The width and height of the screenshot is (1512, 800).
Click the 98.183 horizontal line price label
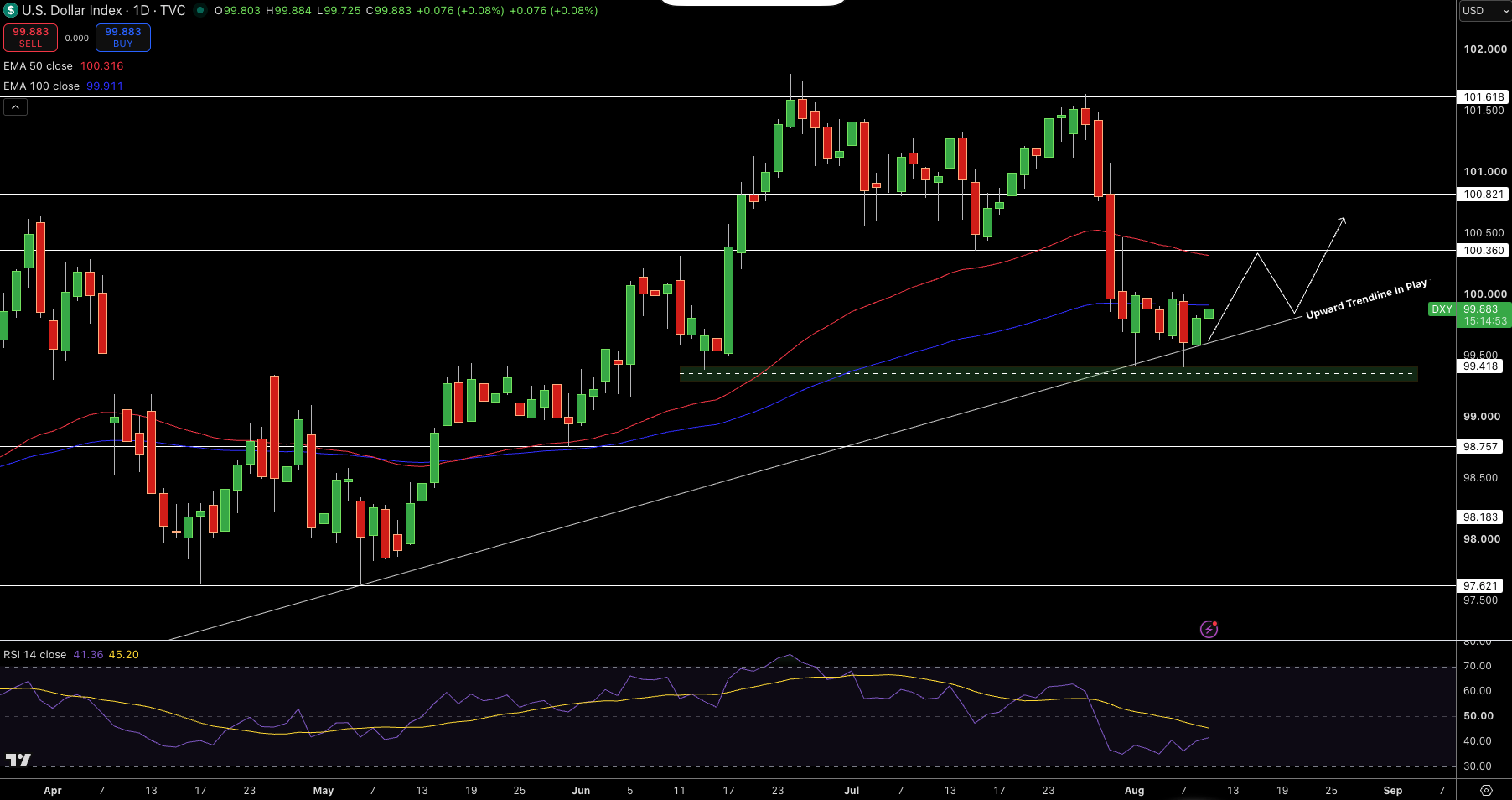(x=1481, y=517)
